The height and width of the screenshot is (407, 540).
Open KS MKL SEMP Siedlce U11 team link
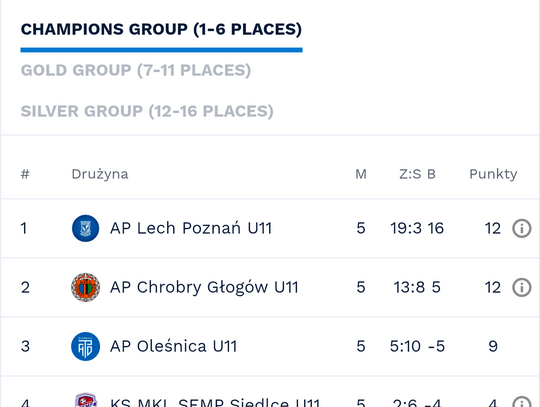[215, 402]
